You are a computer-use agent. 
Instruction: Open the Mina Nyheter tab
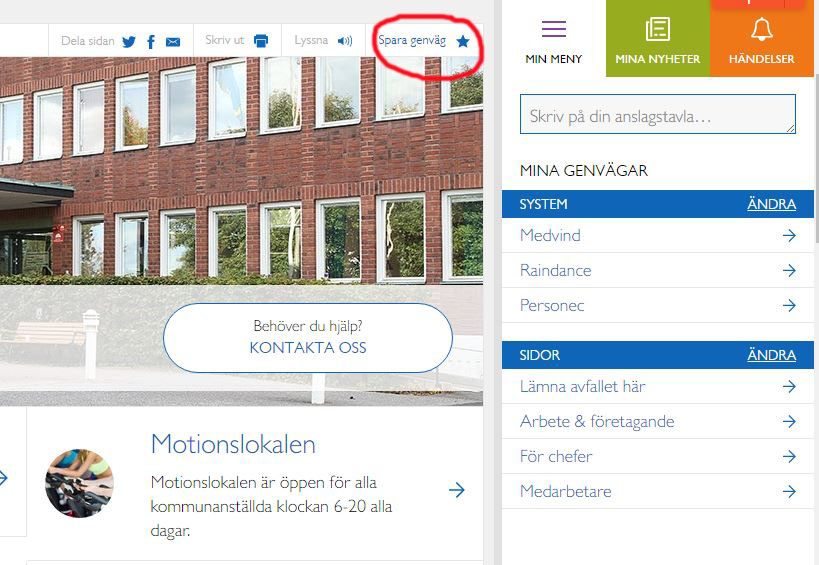tap(658, 39)
